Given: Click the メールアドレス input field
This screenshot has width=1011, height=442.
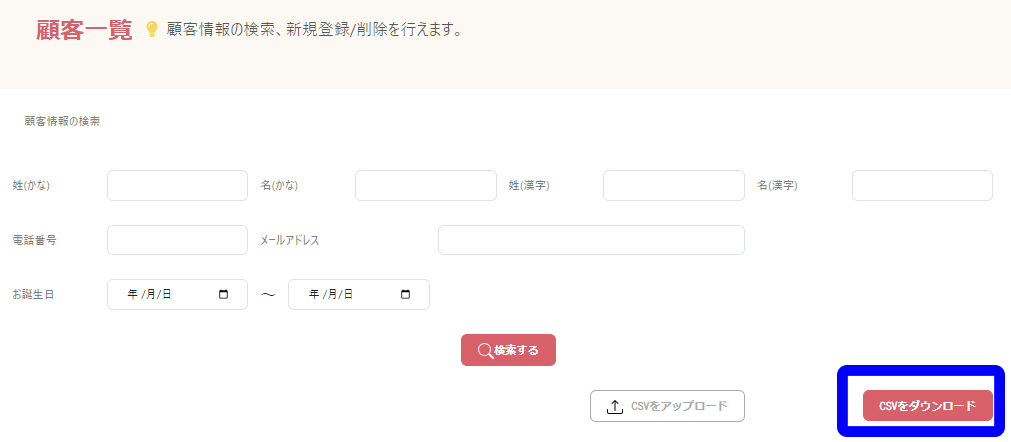Looking at the screenshot, I should [x=591, y=240].
